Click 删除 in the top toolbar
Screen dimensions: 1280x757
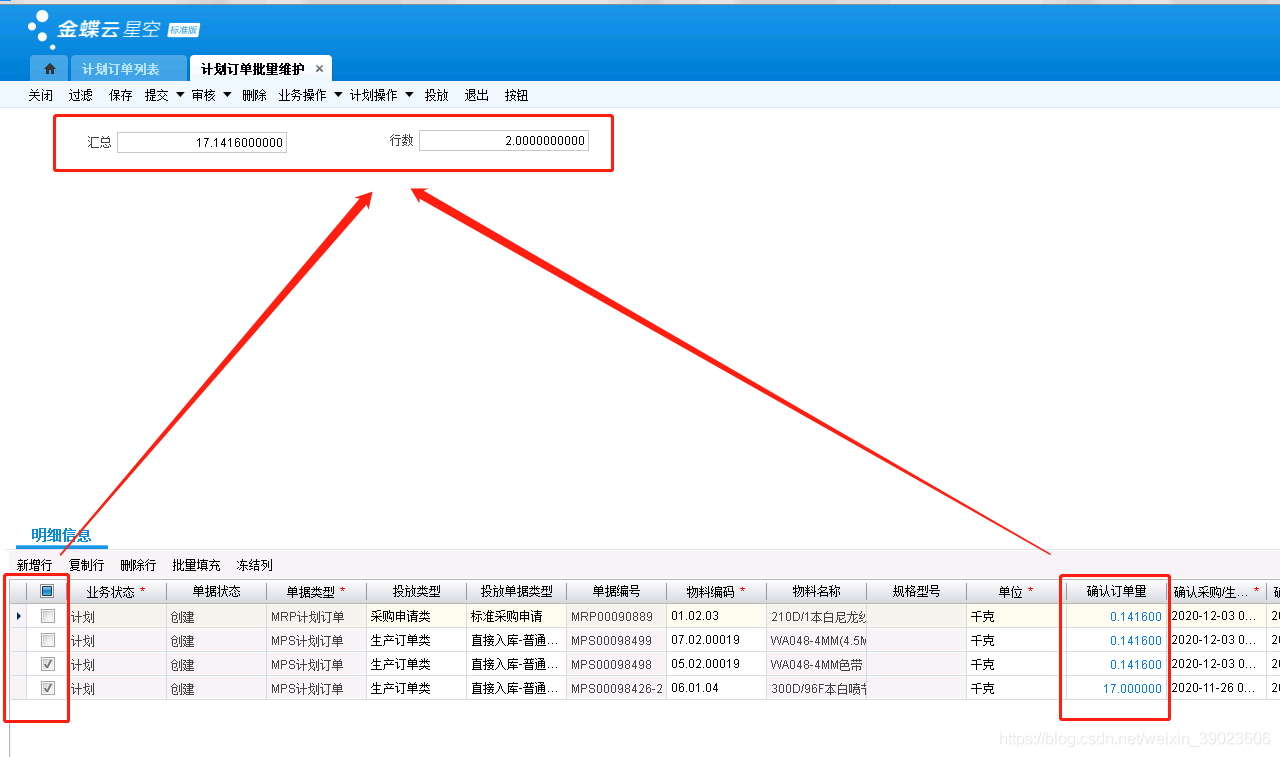[x=254, y=95]
